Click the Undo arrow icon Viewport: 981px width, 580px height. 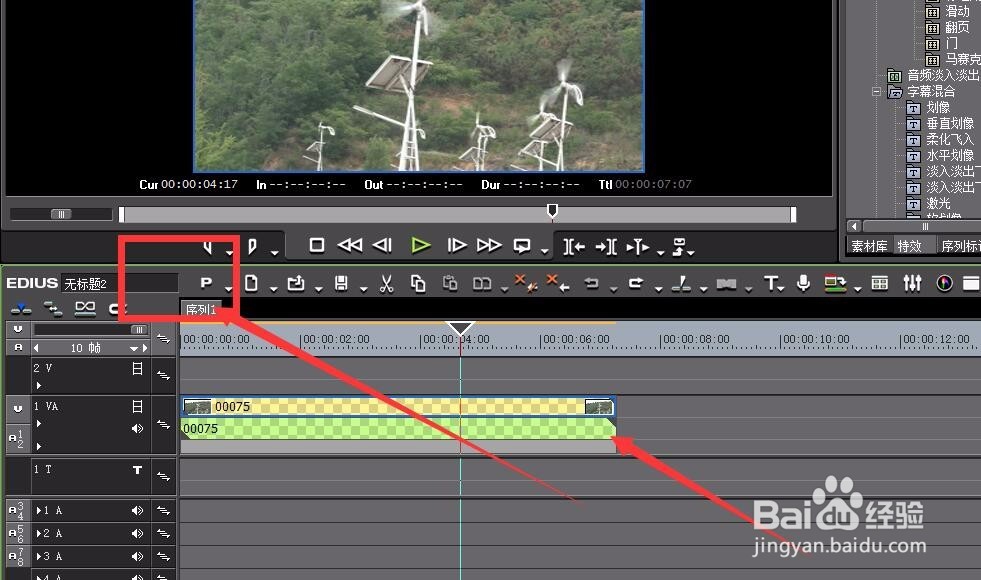(591, 283)
